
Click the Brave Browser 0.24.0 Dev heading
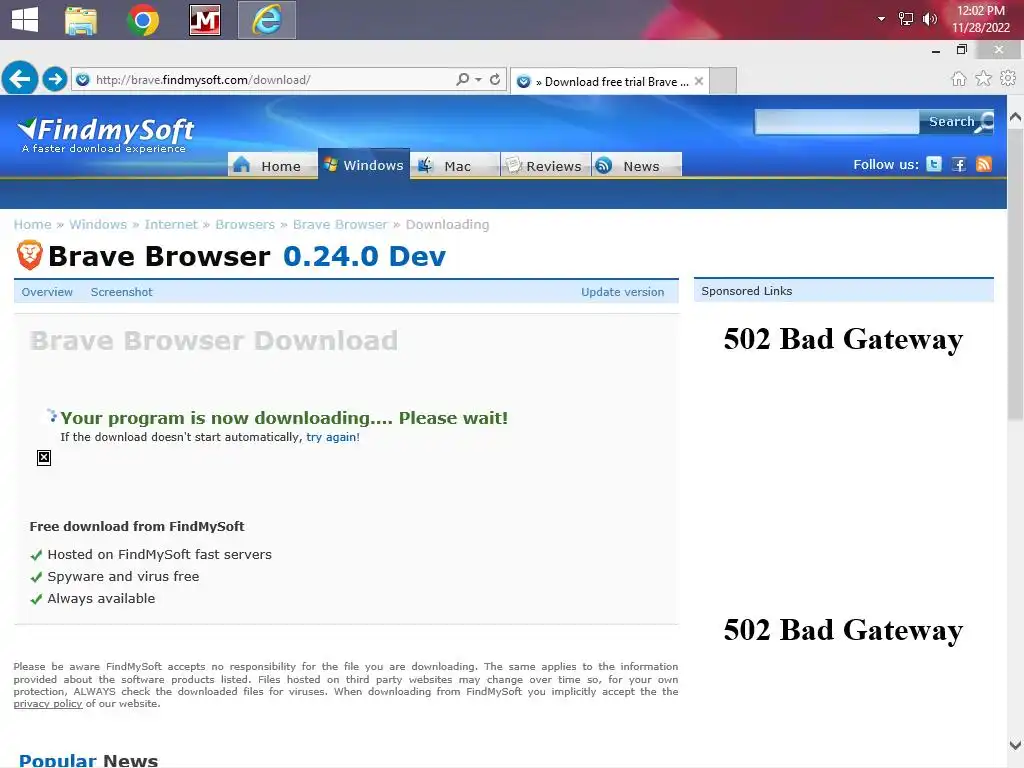click(x=247, y=256)
